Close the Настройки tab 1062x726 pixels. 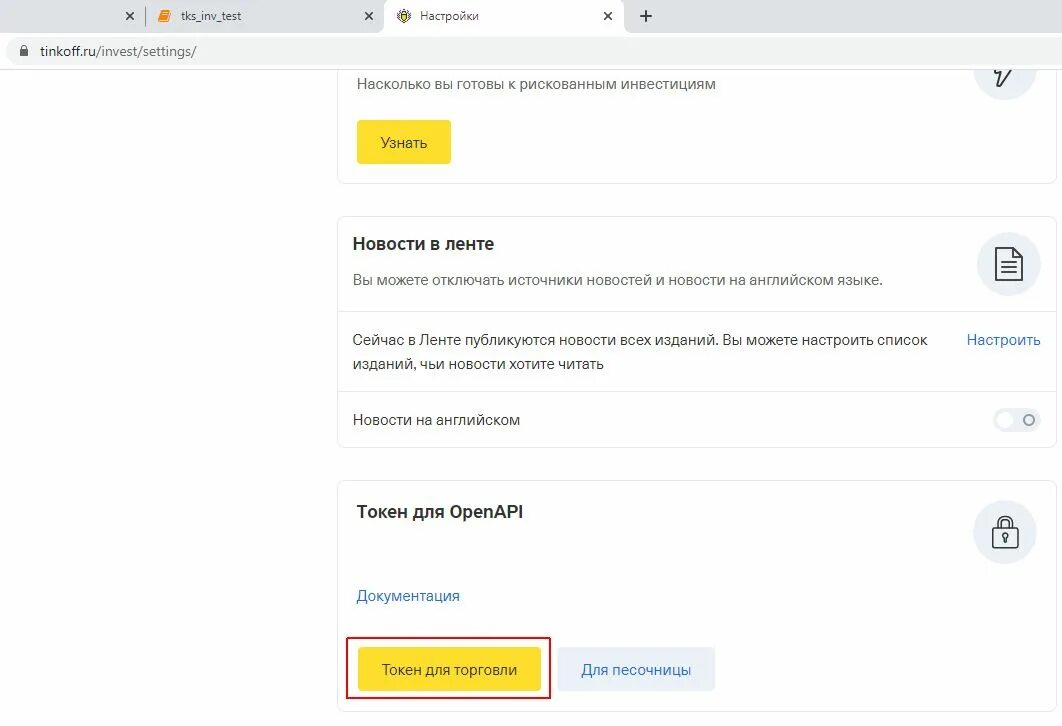(x=608, y=16)
